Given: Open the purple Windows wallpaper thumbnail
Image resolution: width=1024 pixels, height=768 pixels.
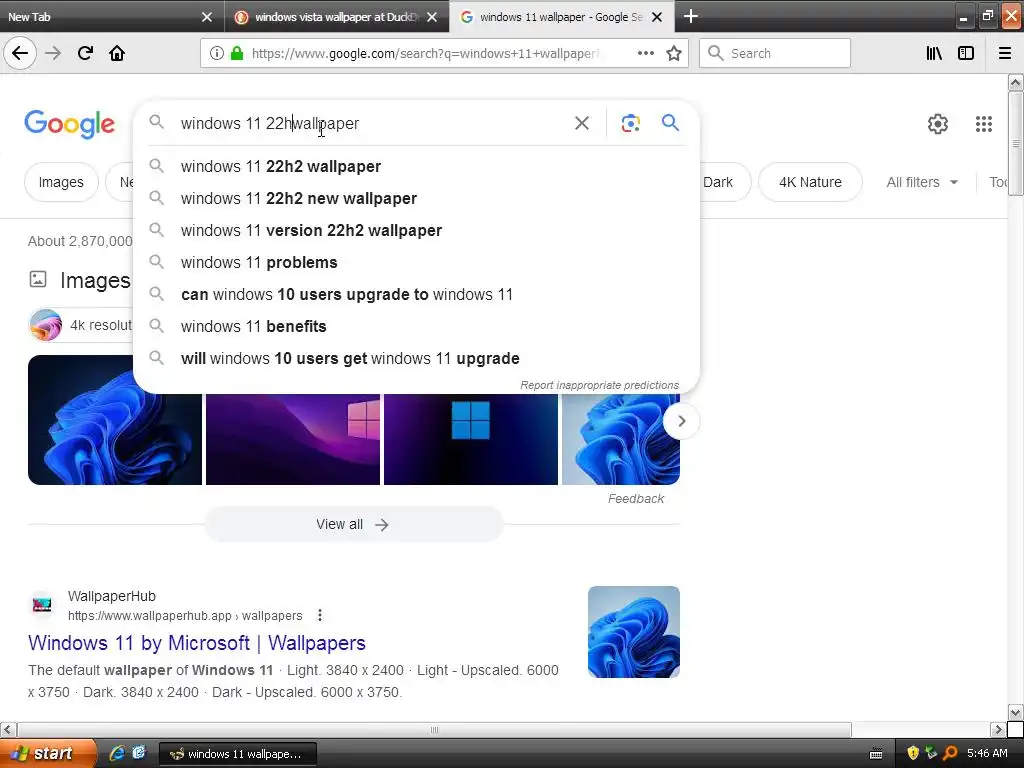Looking at the screenshot, I should tap(293, 439).
